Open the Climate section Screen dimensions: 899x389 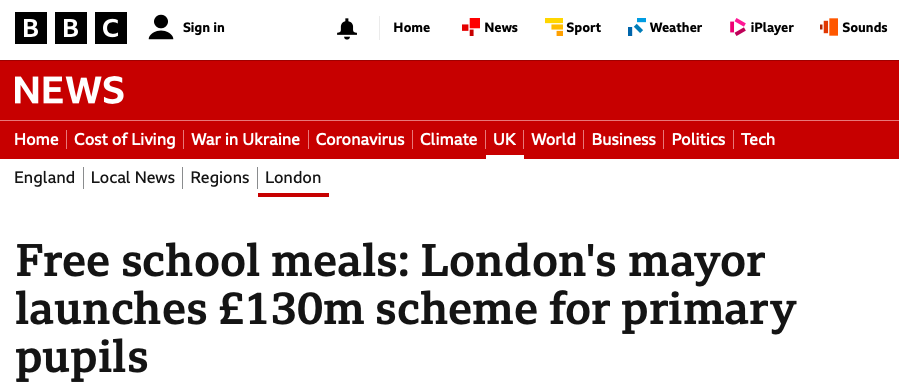click(449, 139)
